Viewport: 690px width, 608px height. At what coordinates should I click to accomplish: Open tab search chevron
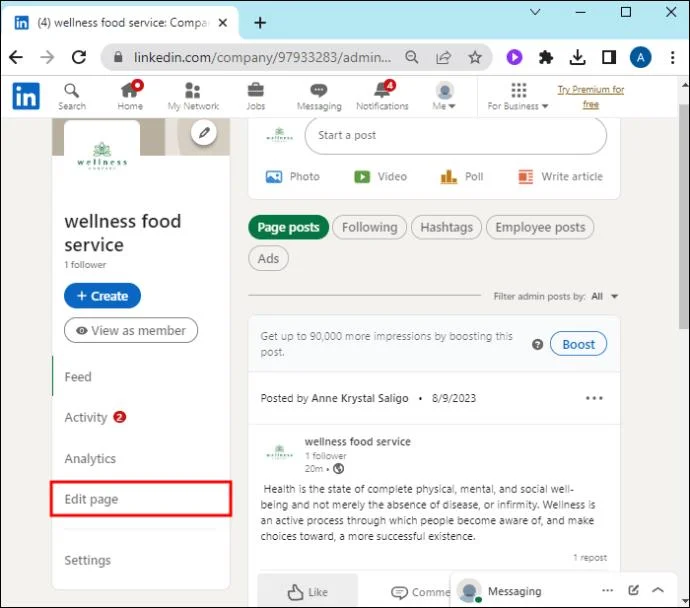535,12
